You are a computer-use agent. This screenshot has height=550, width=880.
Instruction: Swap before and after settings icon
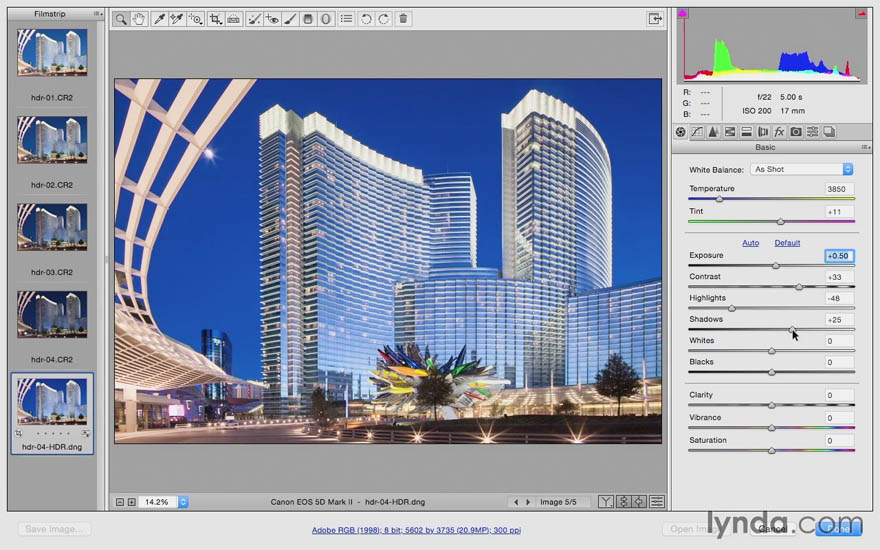(623, 502)
